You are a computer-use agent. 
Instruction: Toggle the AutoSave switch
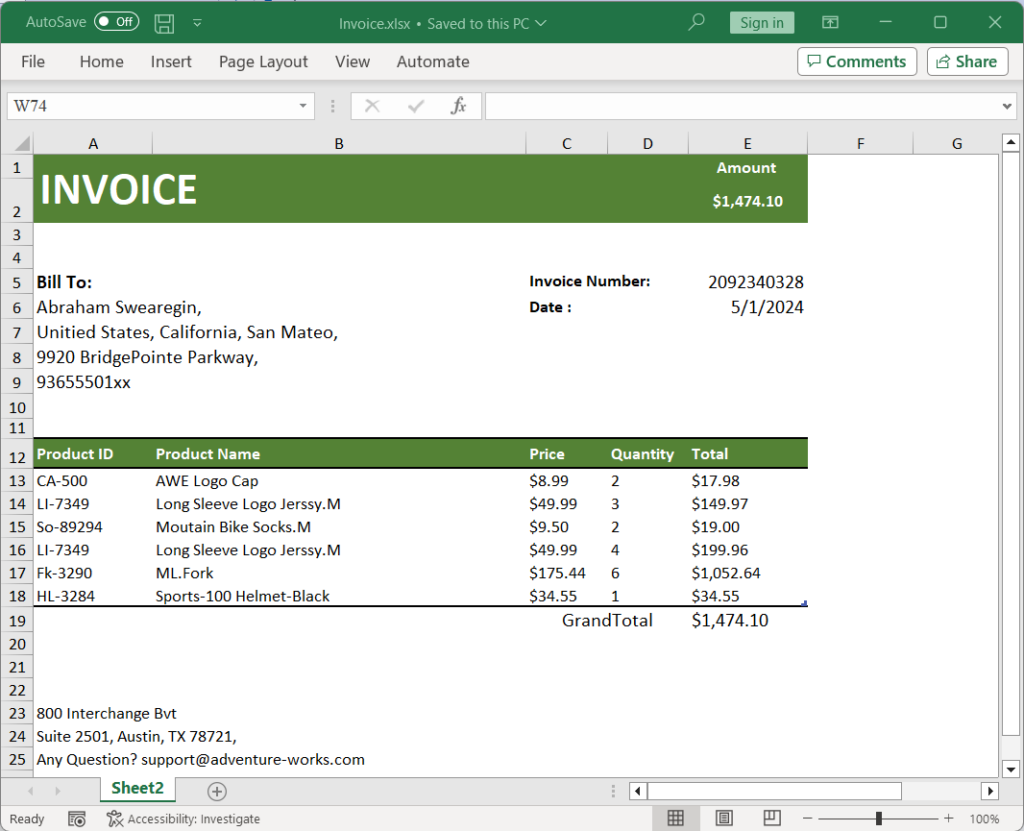coord(117,22)
